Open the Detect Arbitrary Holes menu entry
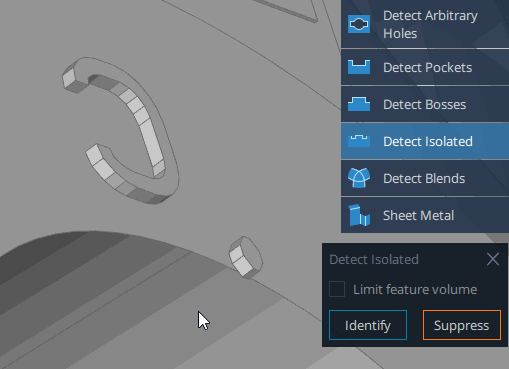 click(430, 24)
